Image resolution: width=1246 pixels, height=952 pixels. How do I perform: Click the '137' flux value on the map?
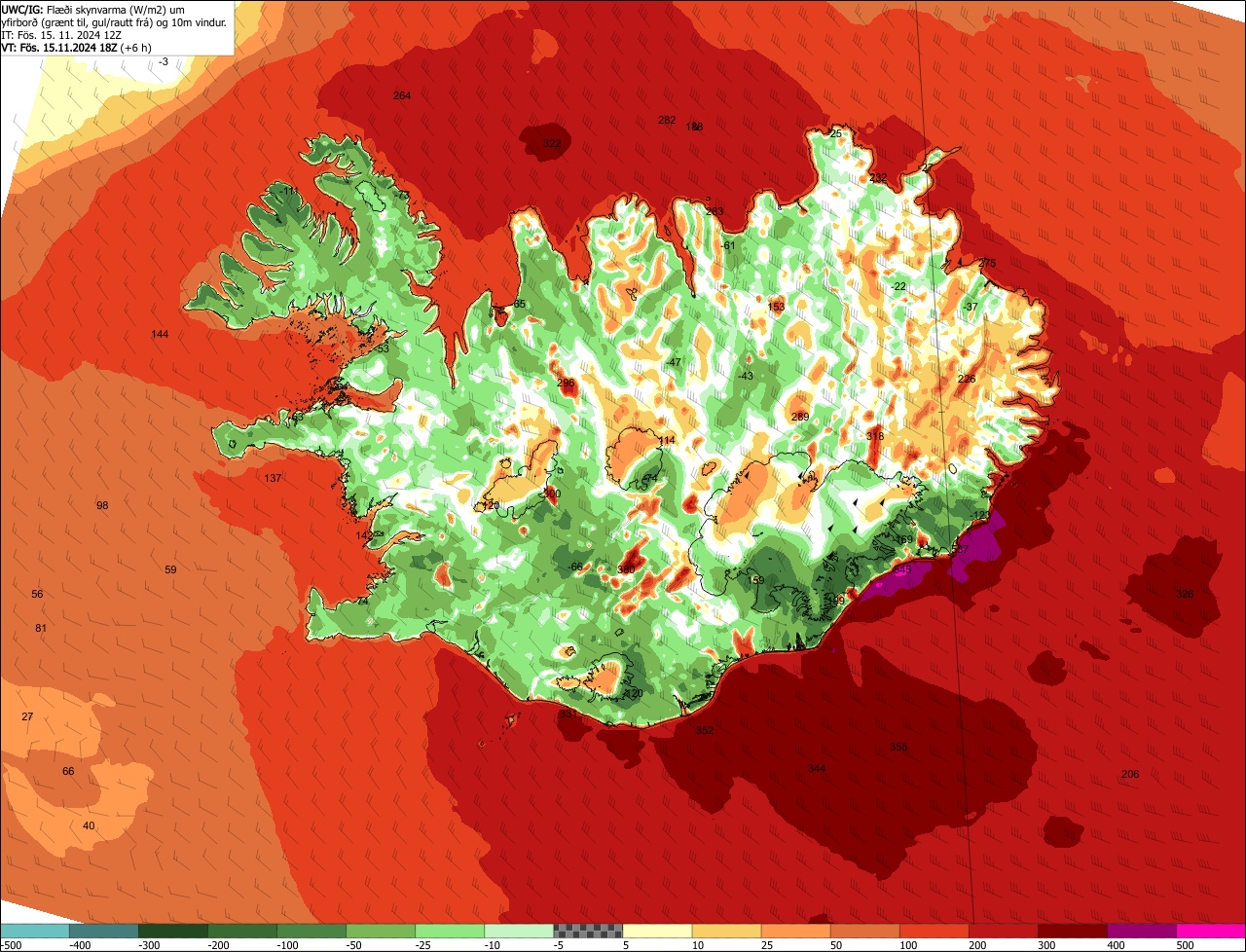pyautogui.click(x=274, y=478)
